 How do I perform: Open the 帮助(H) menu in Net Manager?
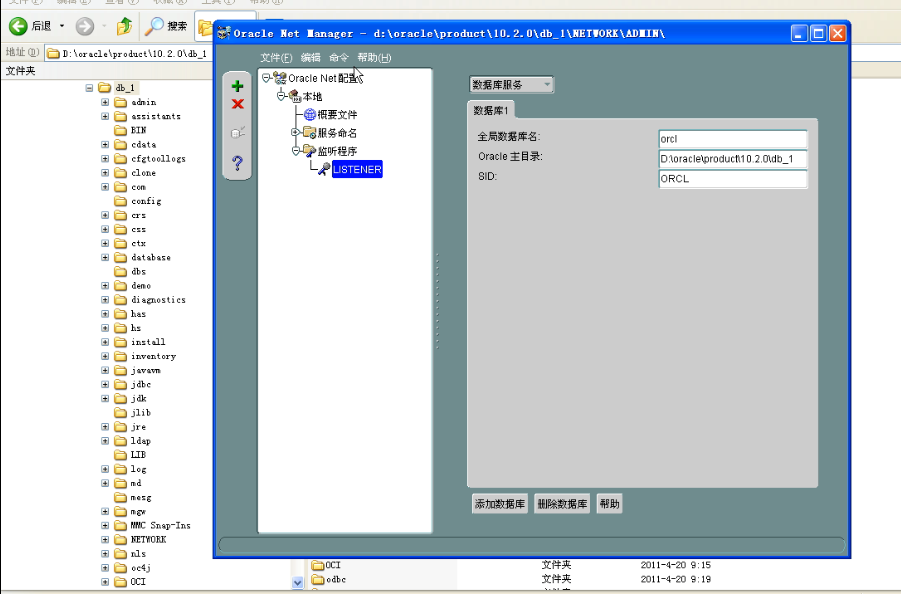pyautogui.click(x=374, y=57)
